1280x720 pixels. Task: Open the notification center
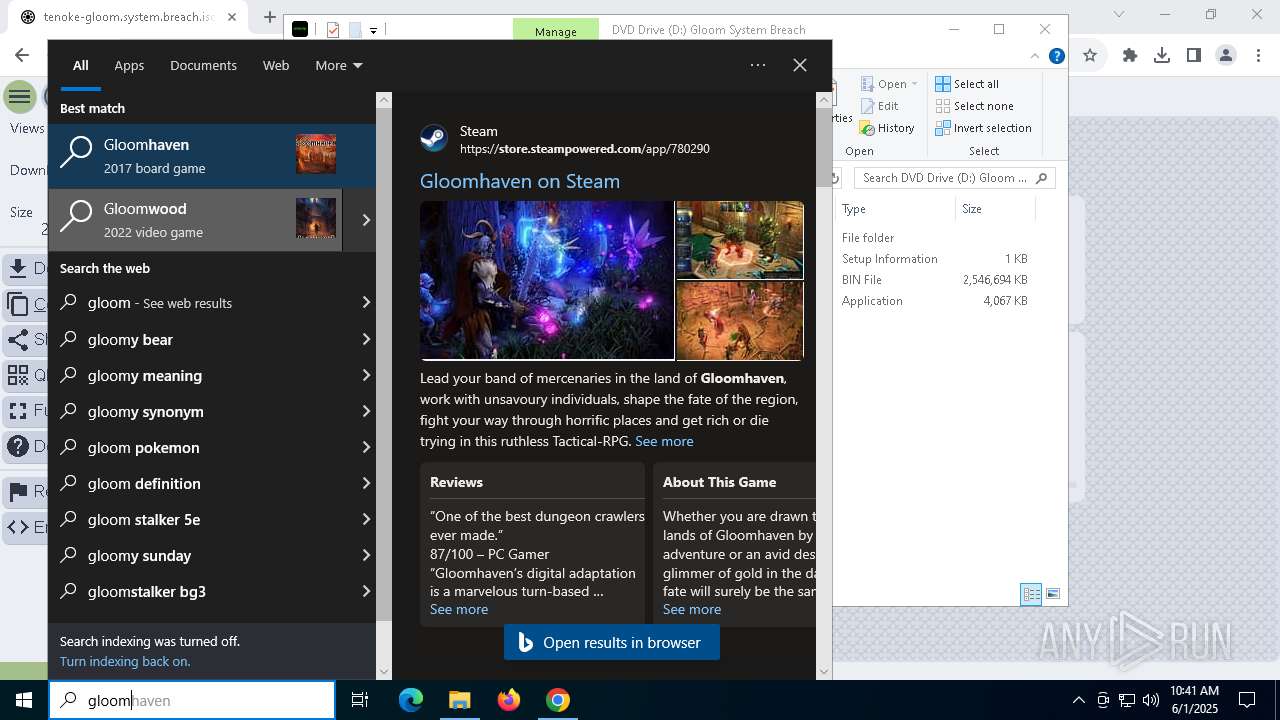[x=1247, y=700]
